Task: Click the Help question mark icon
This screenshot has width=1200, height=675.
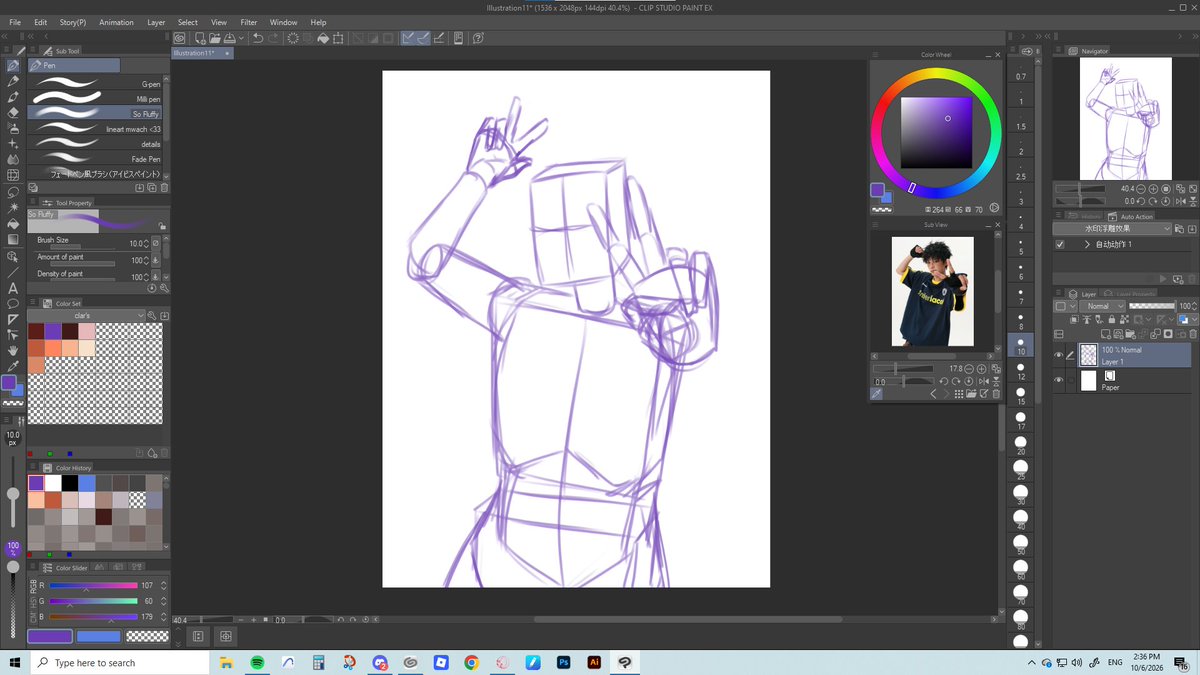Action: coord(478,38)
